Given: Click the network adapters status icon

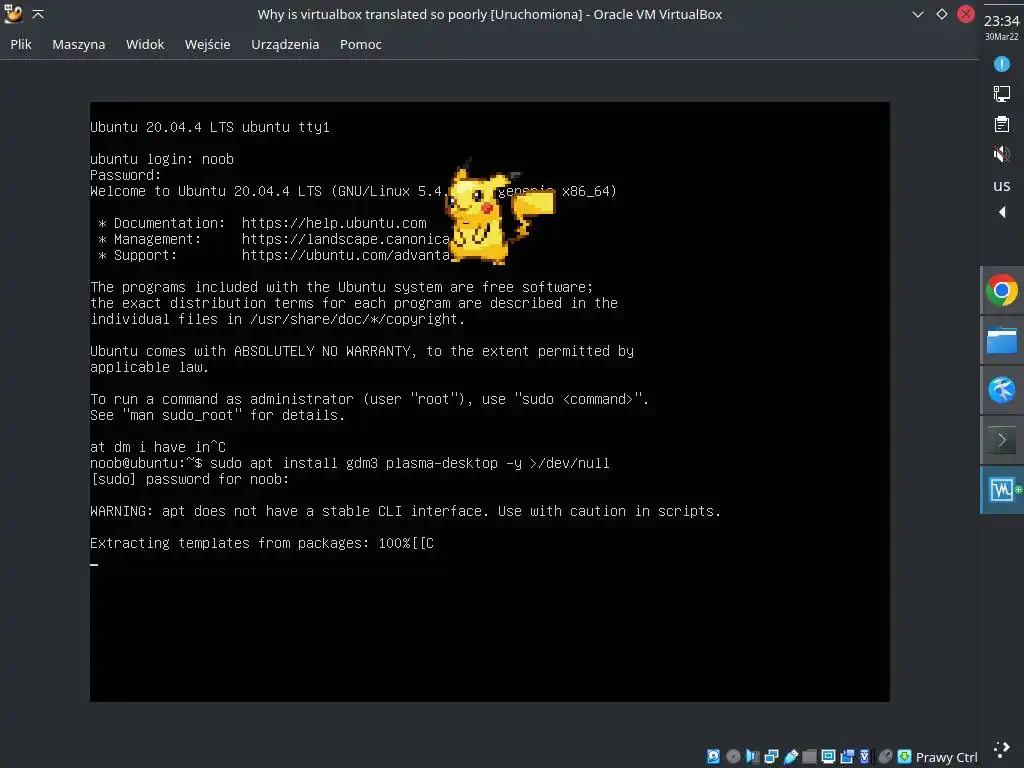Looking at the screenshot, I should [x=771, y=756].
